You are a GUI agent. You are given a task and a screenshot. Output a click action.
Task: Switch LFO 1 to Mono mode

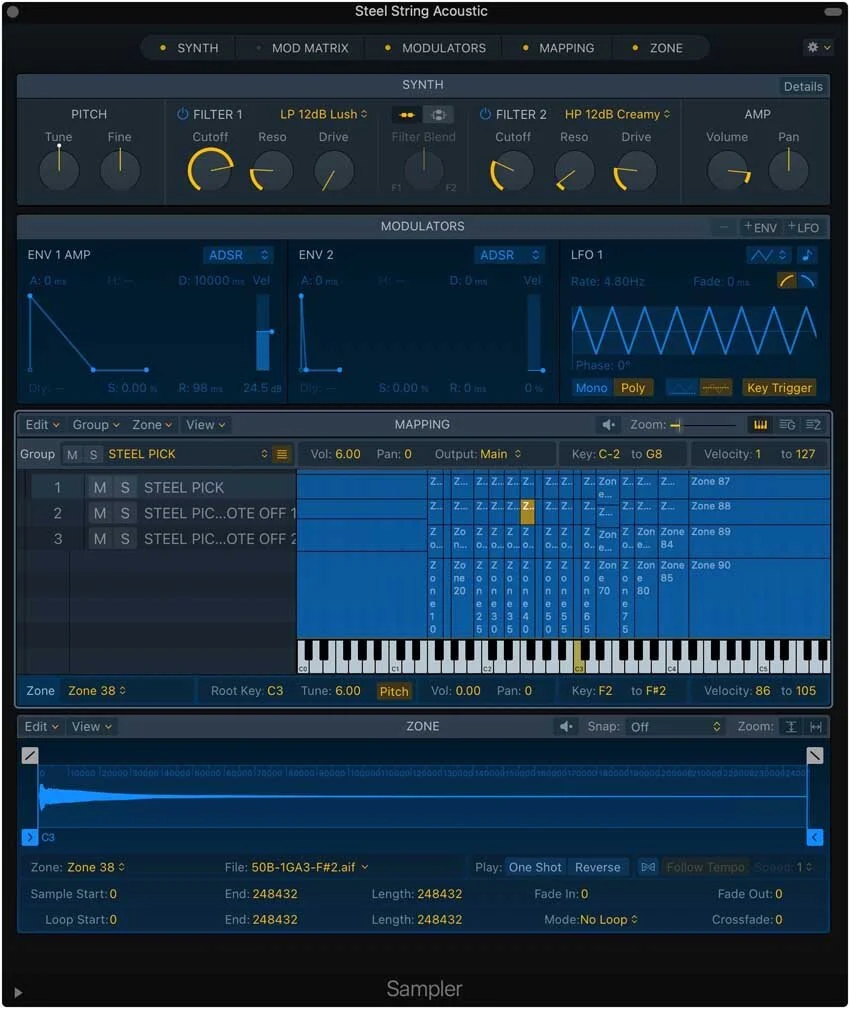591,387
